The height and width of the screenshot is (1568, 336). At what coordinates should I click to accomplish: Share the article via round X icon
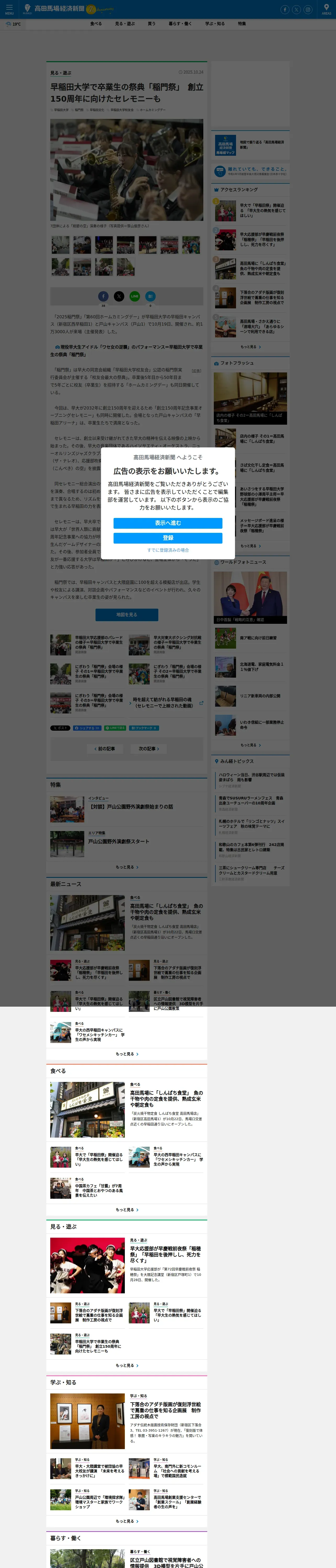point(119,296)
